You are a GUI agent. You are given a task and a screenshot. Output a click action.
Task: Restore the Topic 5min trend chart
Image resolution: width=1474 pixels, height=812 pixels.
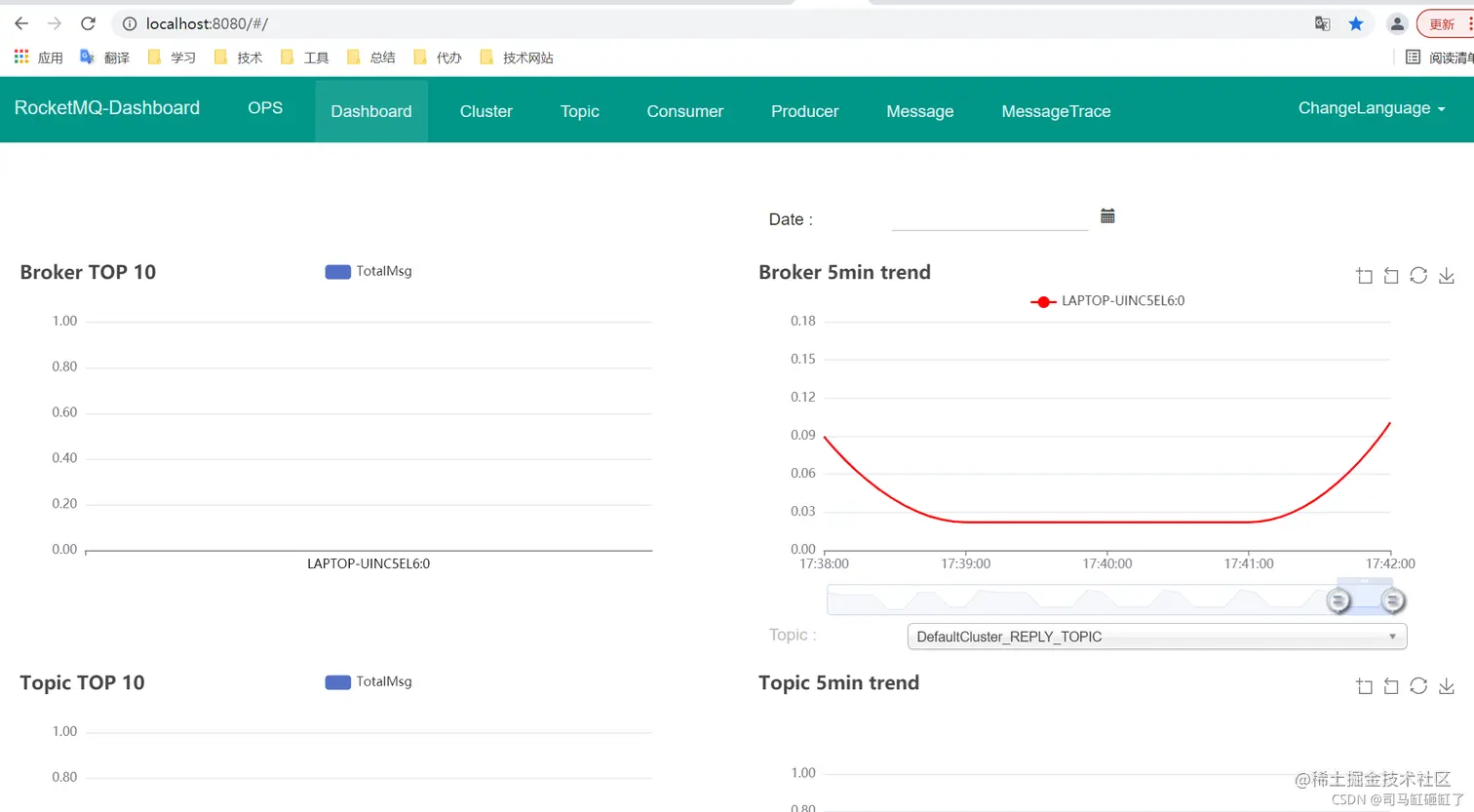coord(1418,686)
